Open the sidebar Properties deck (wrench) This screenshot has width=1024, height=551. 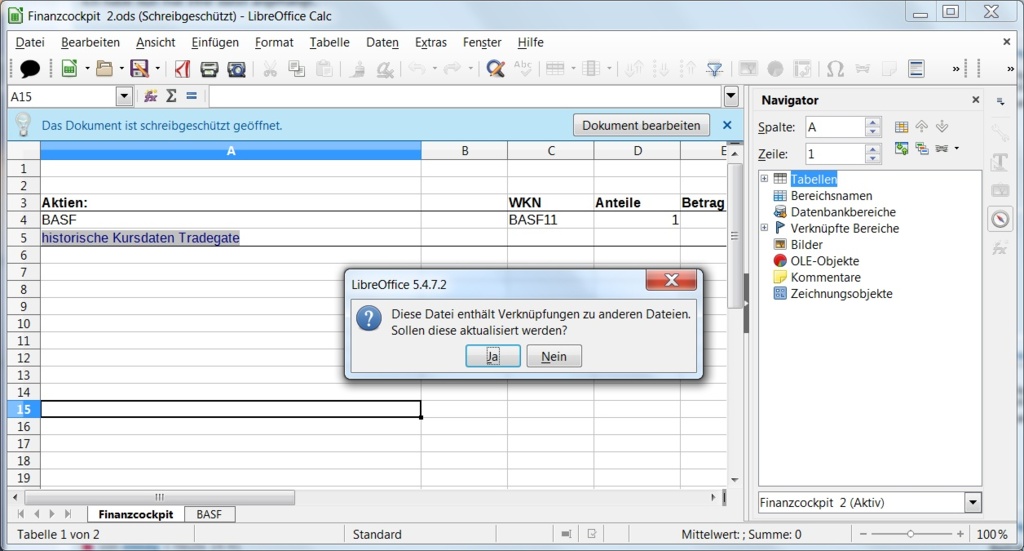pos(1000,133)
